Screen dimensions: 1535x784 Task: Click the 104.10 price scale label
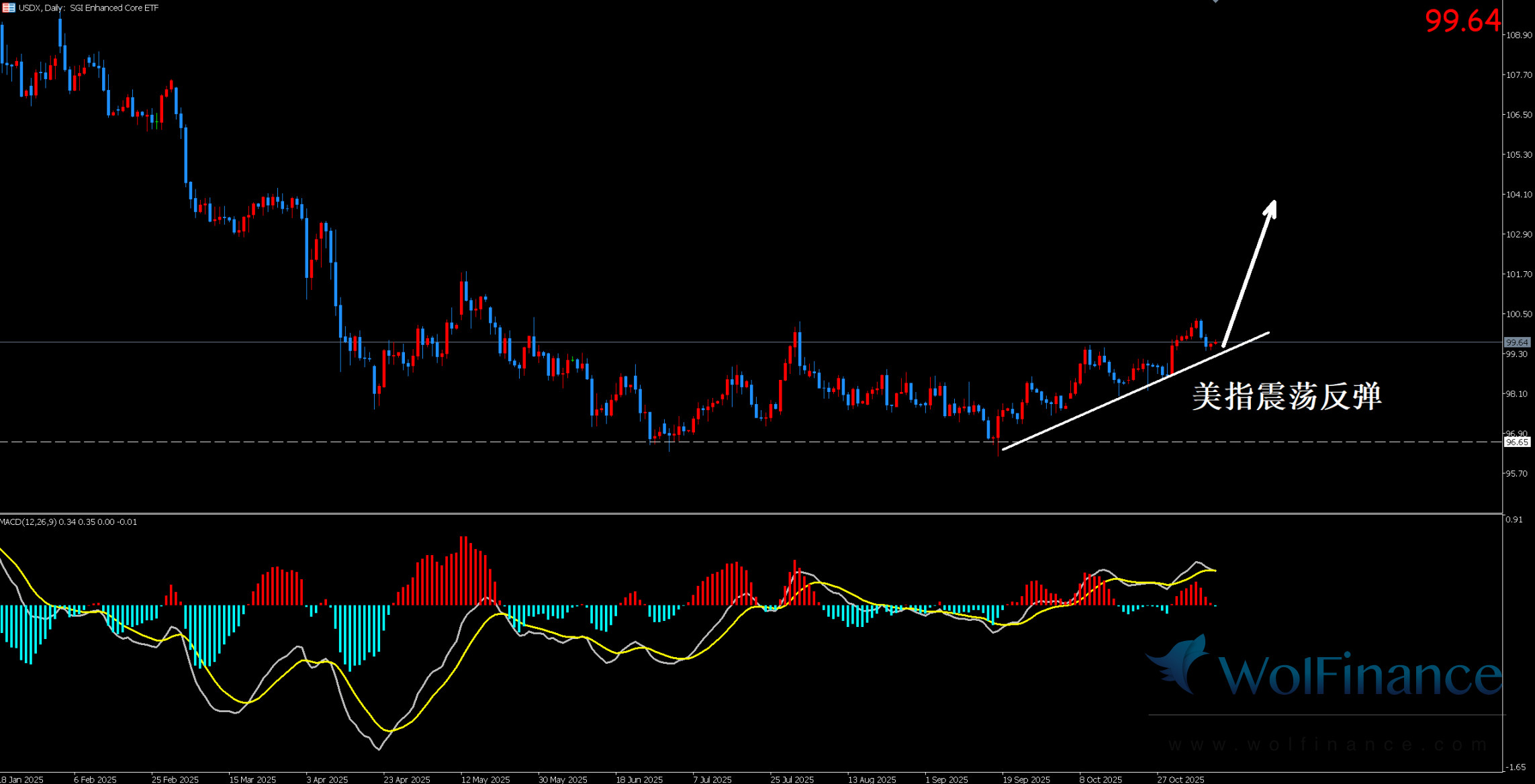point(1519,195)
